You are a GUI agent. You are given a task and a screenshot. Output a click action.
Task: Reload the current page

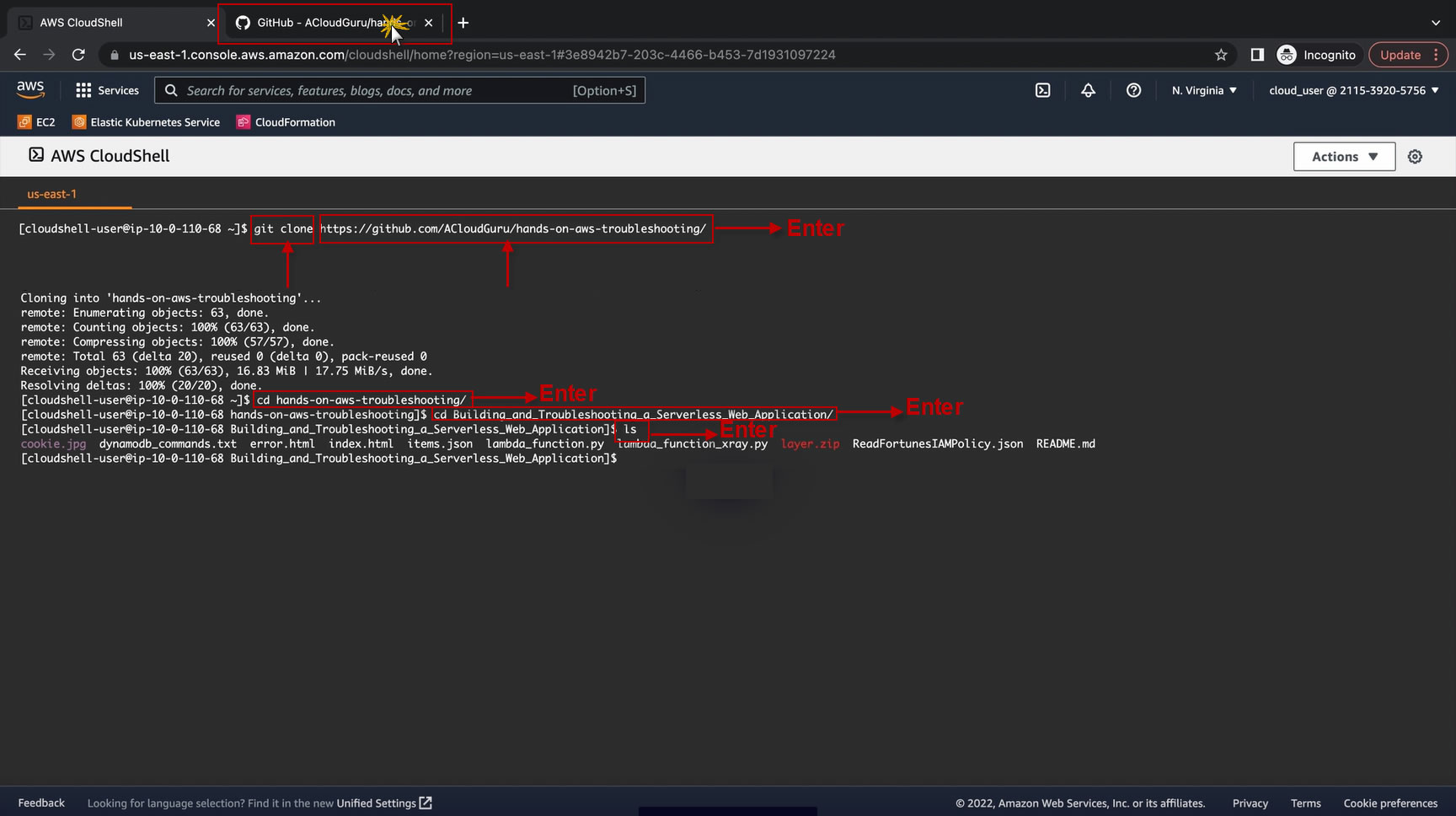click(x=78, y=55)
